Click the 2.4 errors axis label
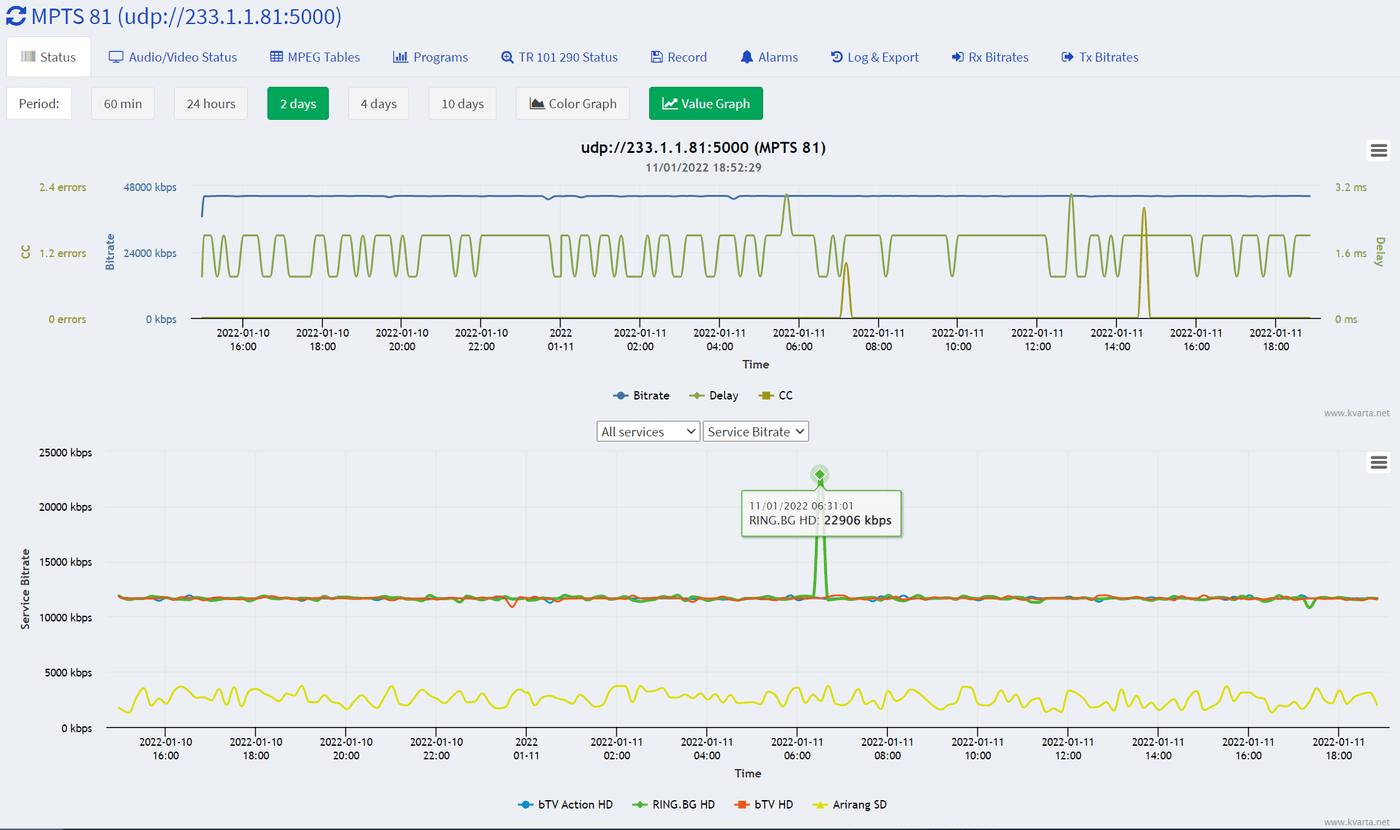Viewport: 1400px width, 830px height. click(x=63, y=187)
